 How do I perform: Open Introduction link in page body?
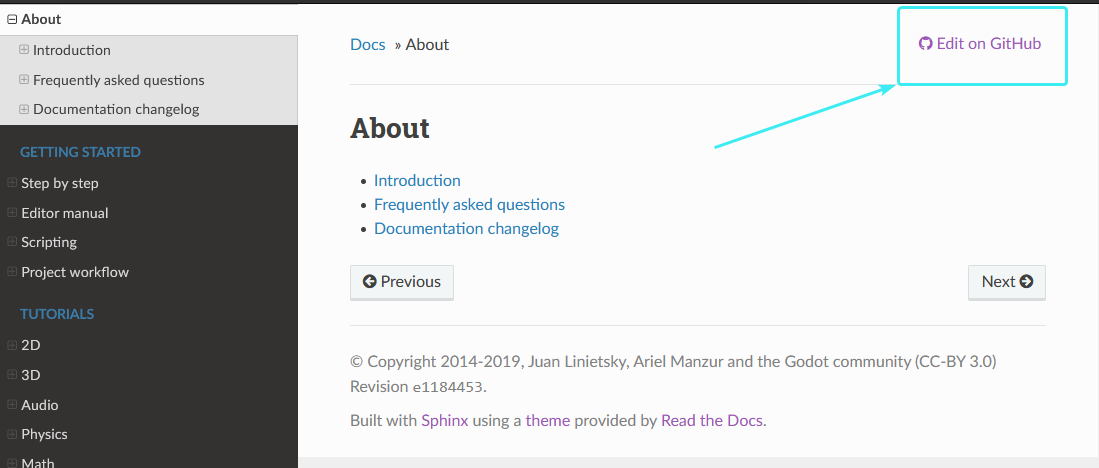417,181
